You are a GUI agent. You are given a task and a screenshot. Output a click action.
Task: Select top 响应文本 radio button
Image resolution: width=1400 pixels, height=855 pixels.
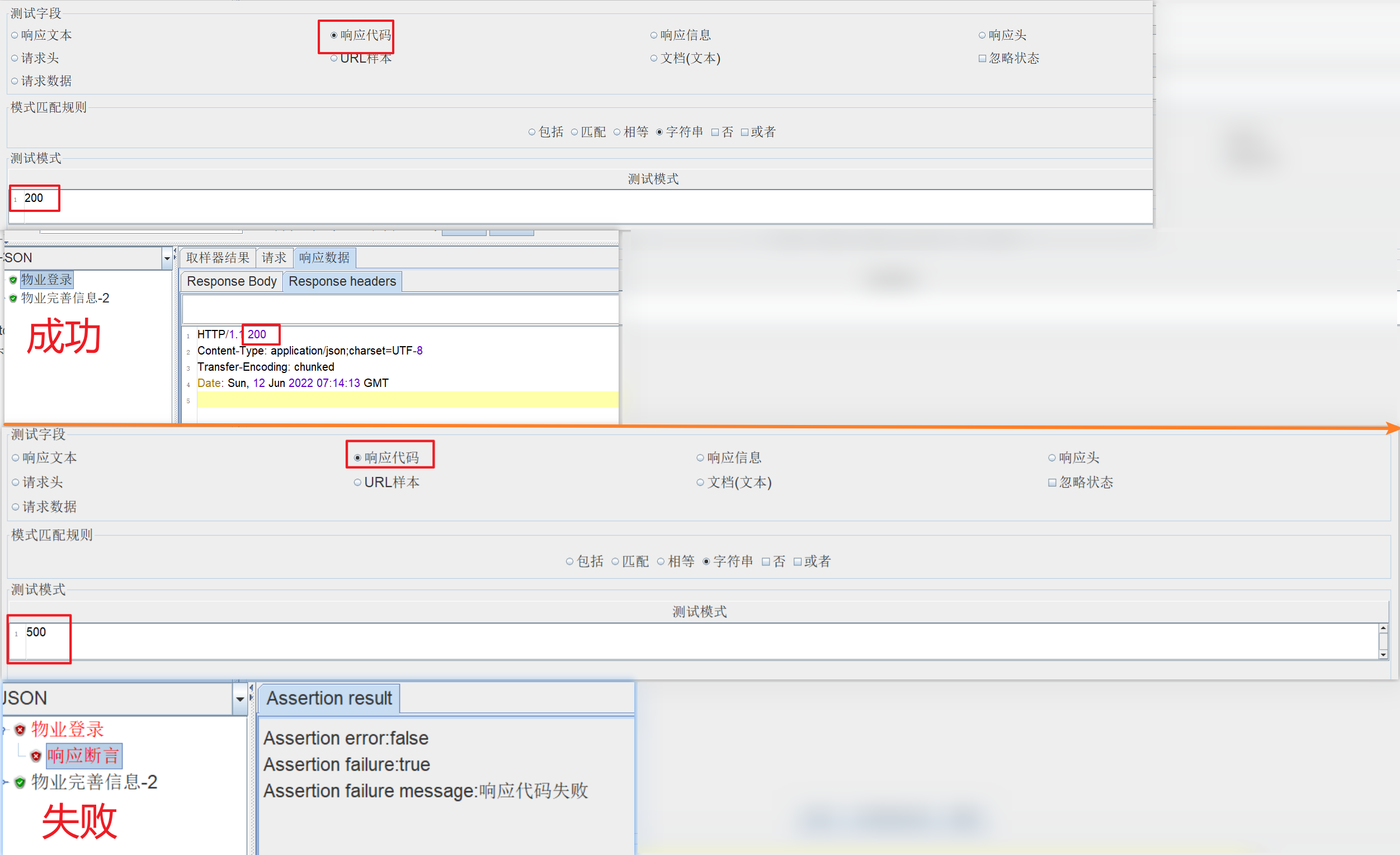(15, 35)
